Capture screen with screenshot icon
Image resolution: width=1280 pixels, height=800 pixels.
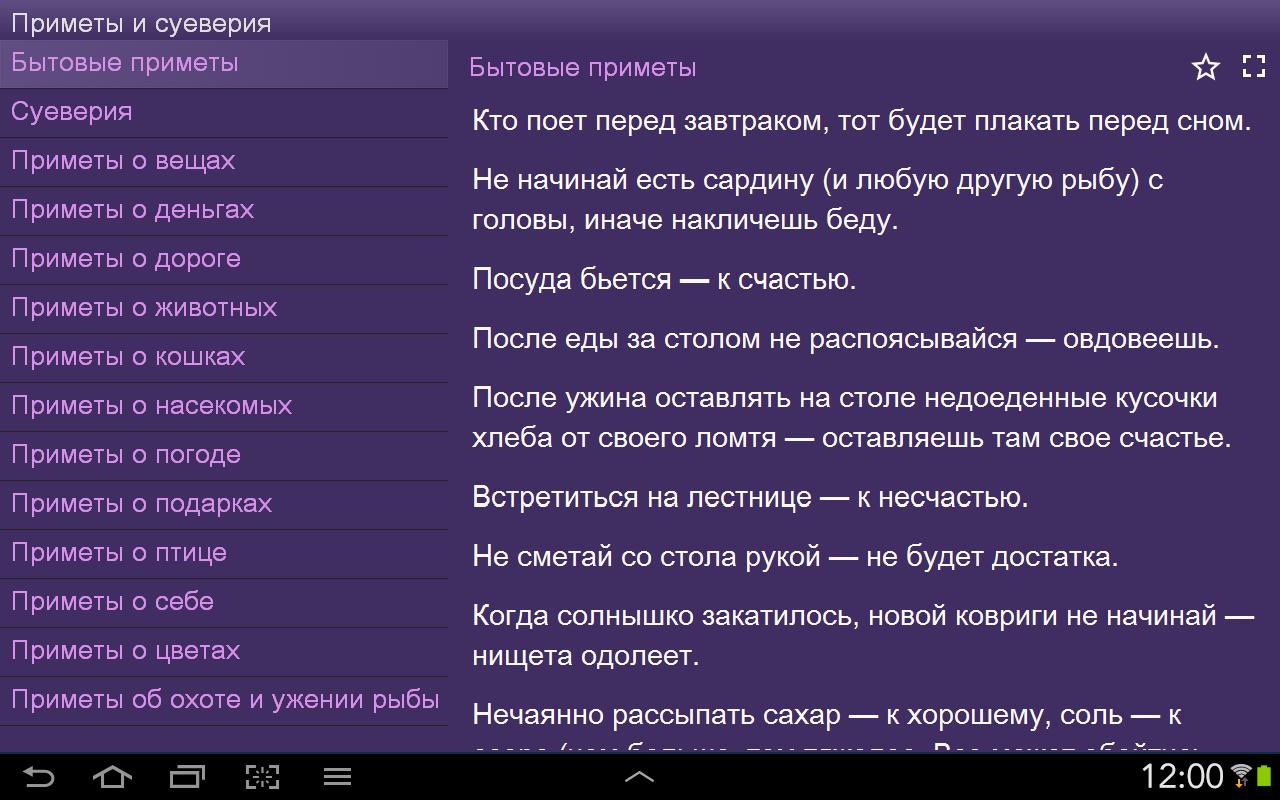tap(262, 776)
